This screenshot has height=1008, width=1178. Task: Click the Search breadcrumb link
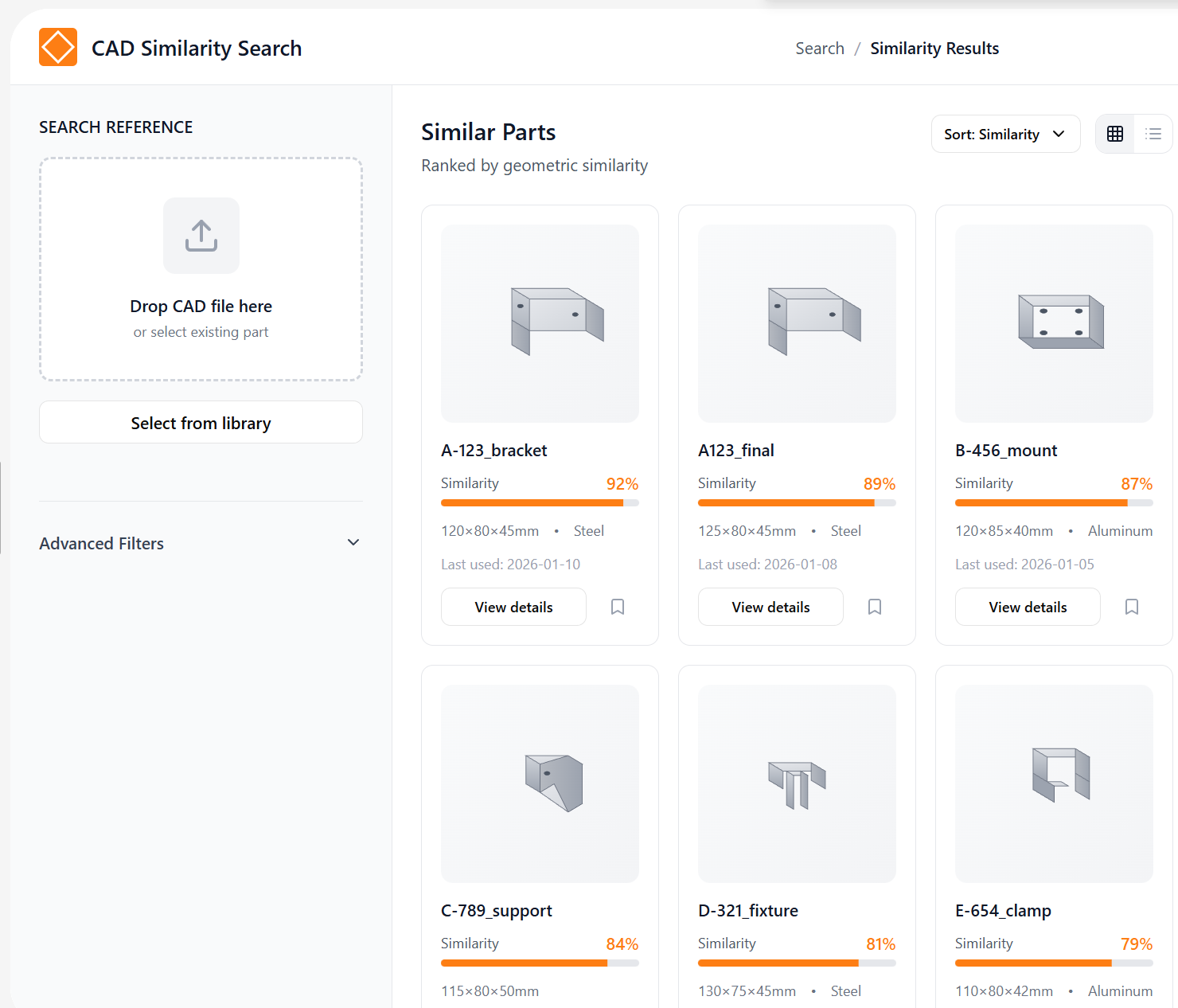tap(820, 49)
